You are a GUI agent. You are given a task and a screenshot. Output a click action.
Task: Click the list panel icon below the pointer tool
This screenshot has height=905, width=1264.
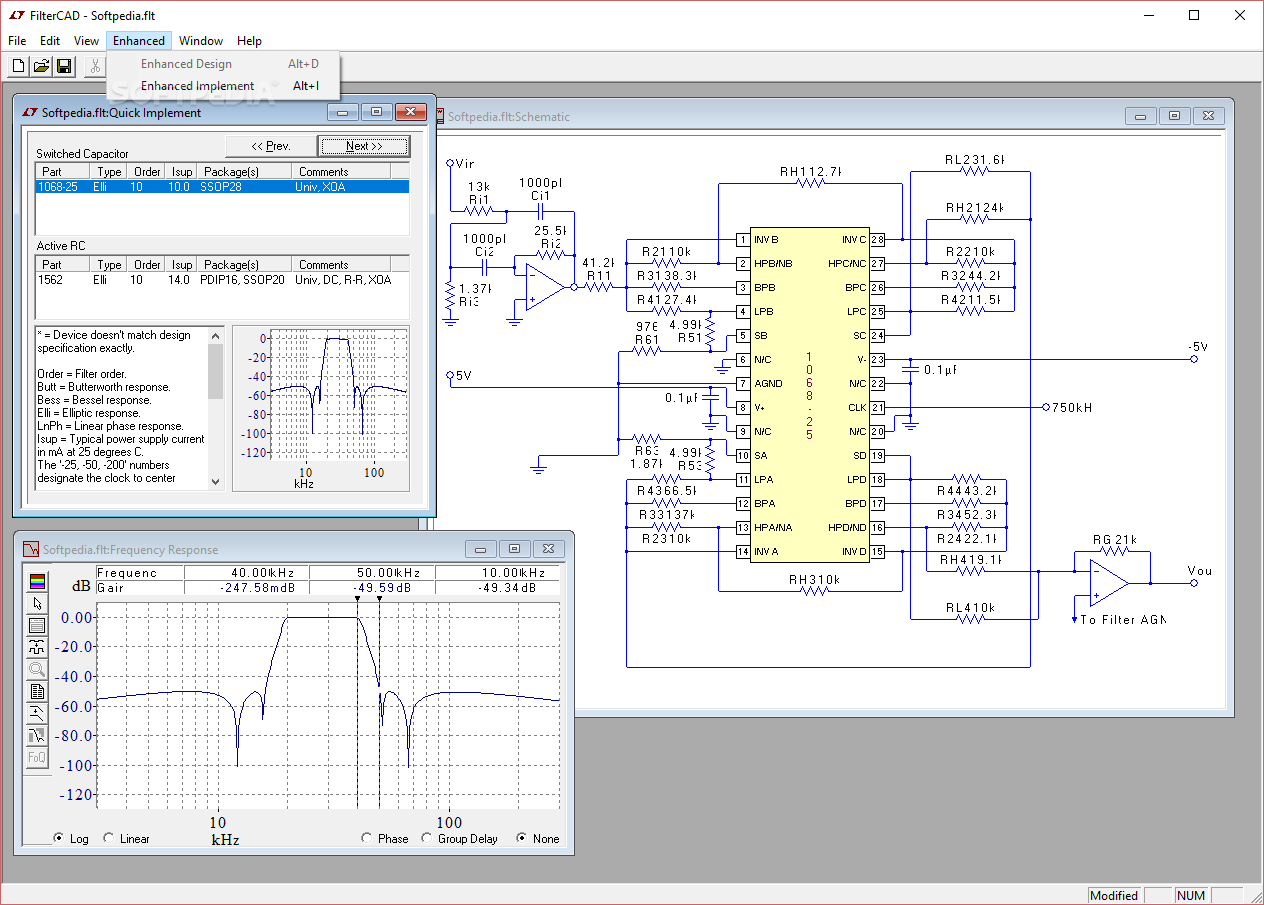coord(37,625)
